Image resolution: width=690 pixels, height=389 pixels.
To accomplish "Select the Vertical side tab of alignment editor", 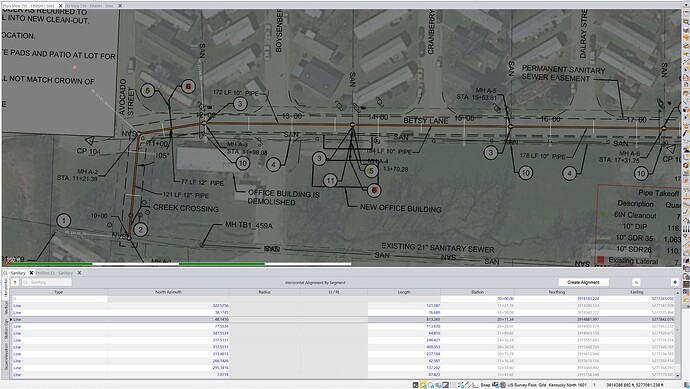I will click(6, 308).
